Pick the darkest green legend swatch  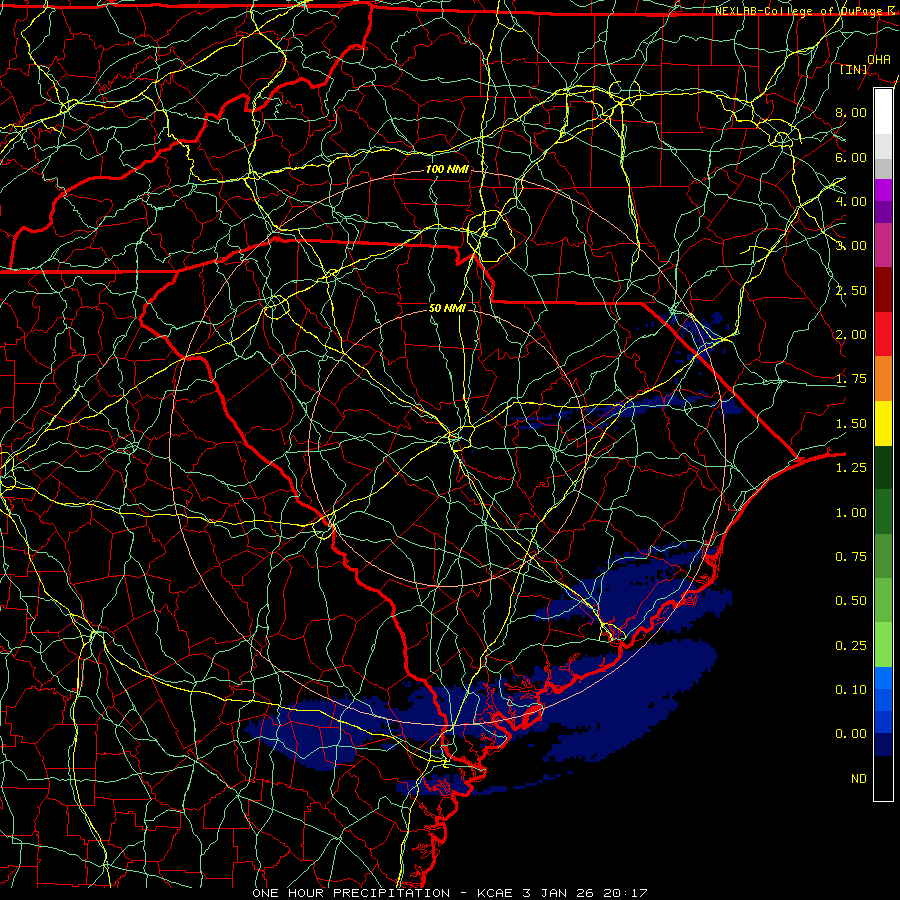(883, 467)
